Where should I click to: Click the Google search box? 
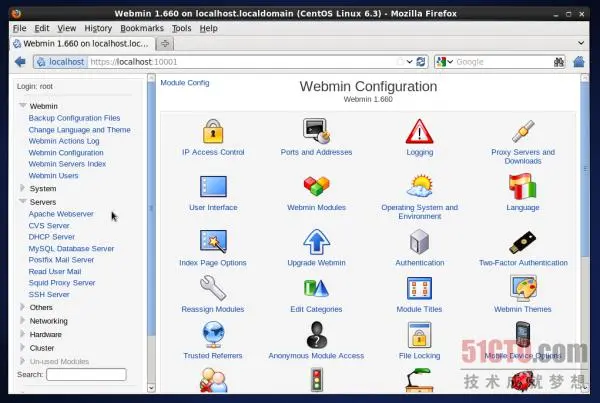[502, 62]
